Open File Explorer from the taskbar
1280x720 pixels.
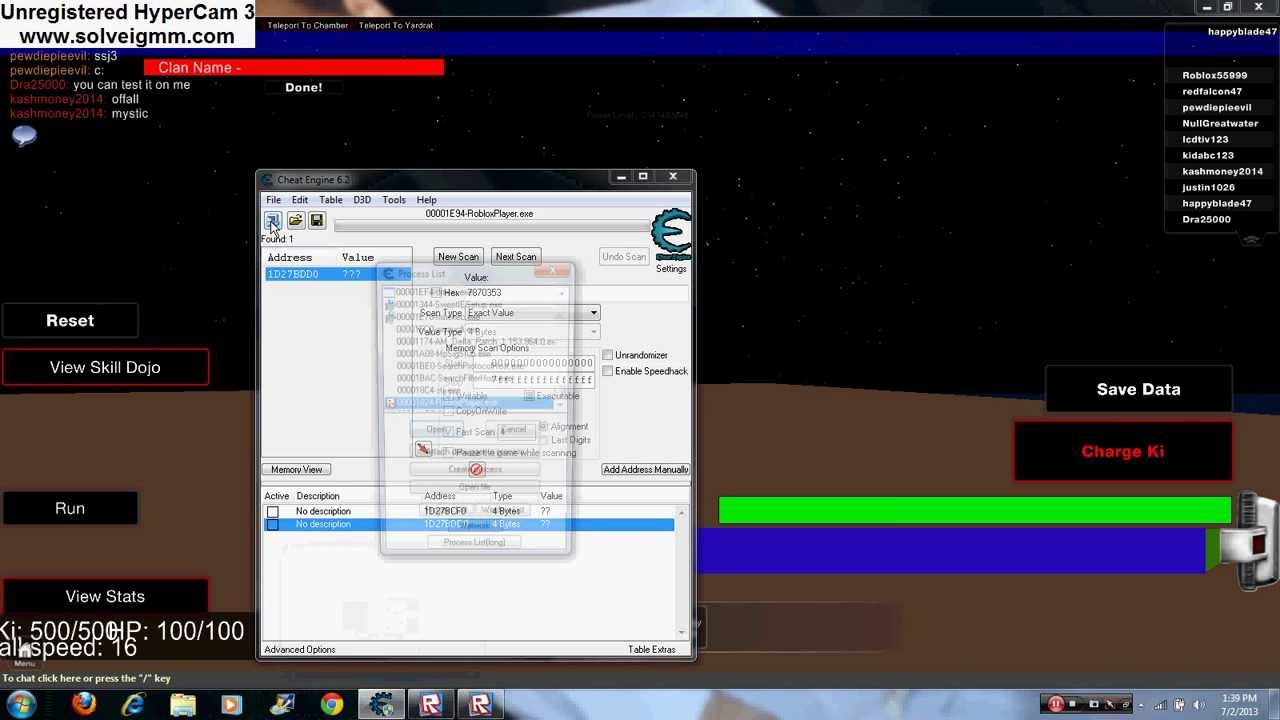point(183,705)
